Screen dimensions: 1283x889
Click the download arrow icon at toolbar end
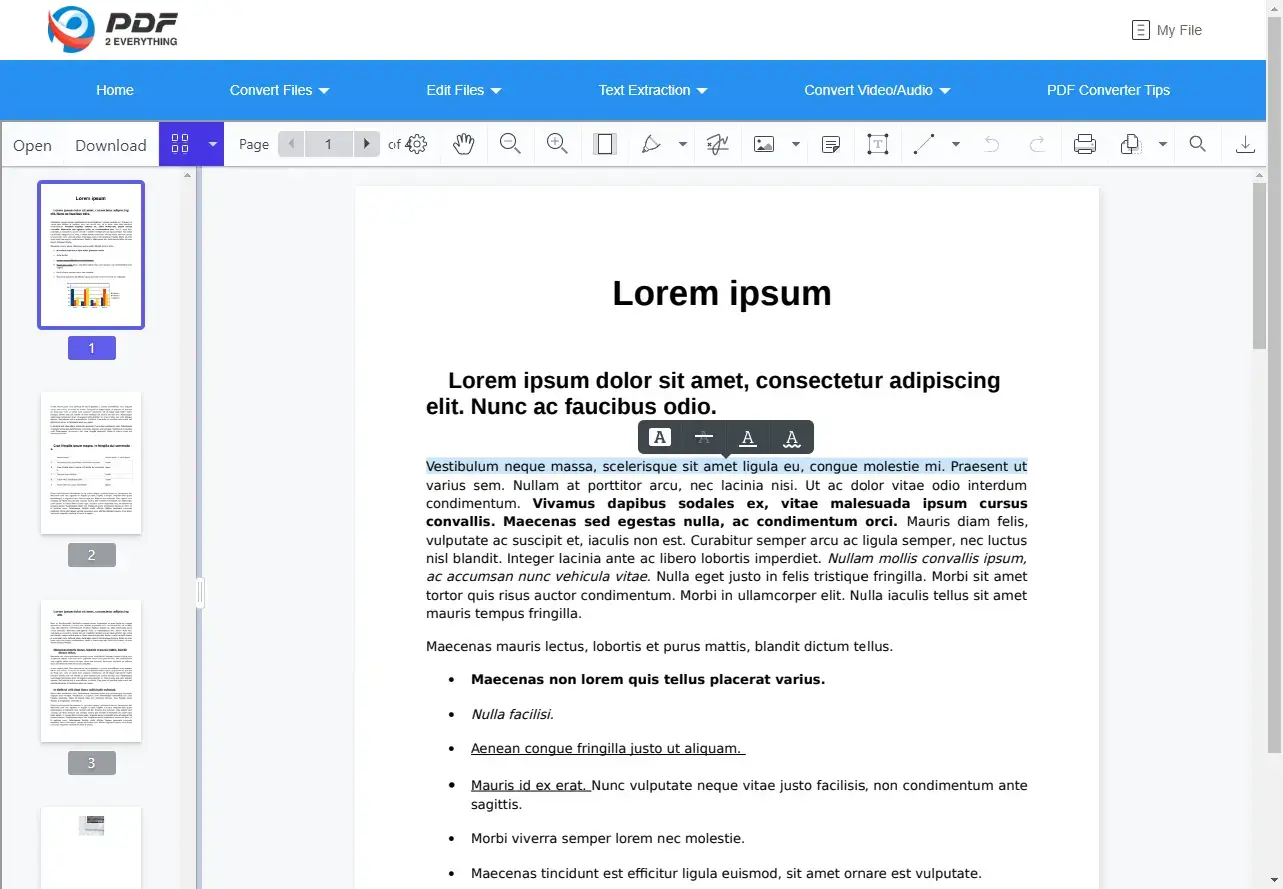1245,144
